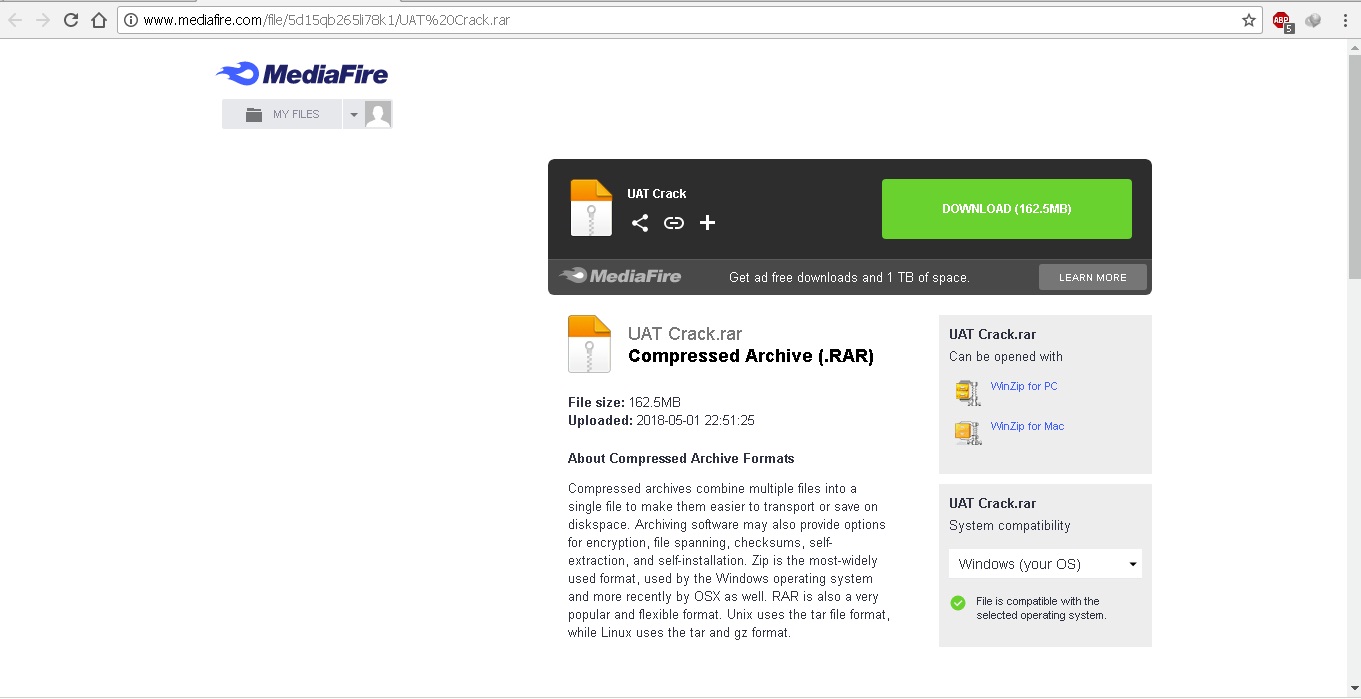Click the 'System compatibility' label
Screen dimensions: 1361x699
point(1010,525)
